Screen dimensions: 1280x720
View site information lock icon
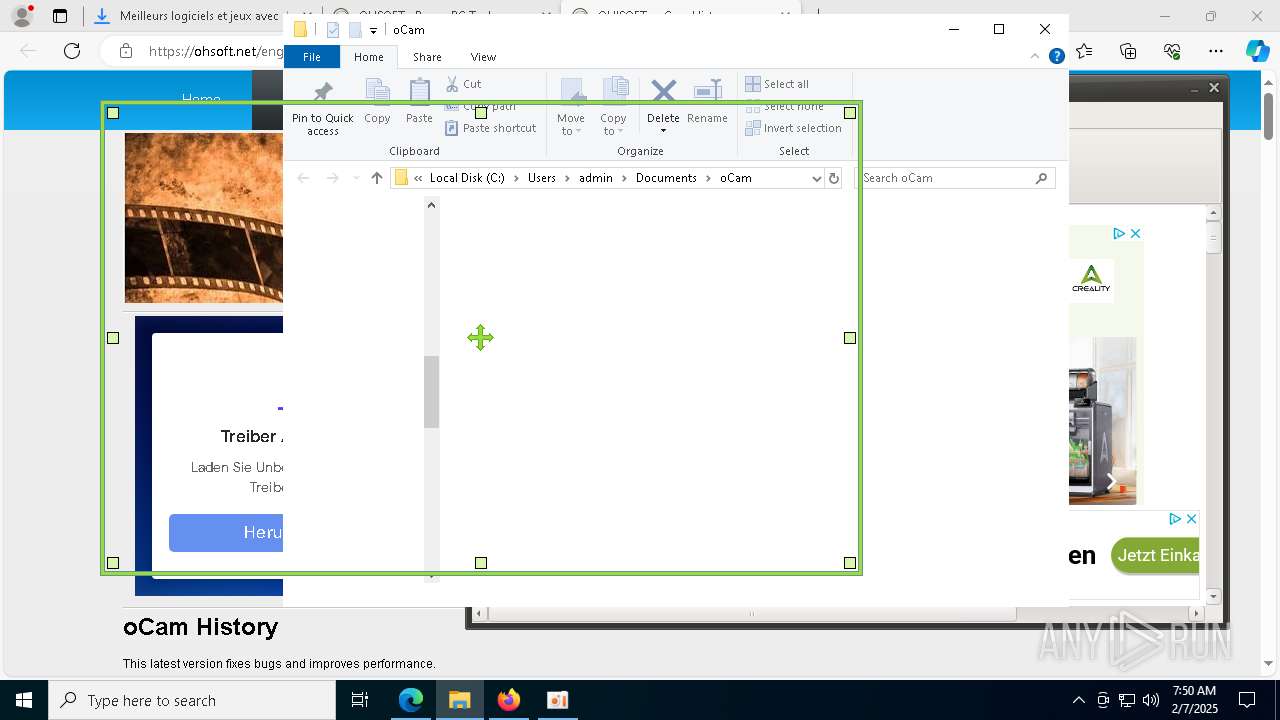coord(126,51)
